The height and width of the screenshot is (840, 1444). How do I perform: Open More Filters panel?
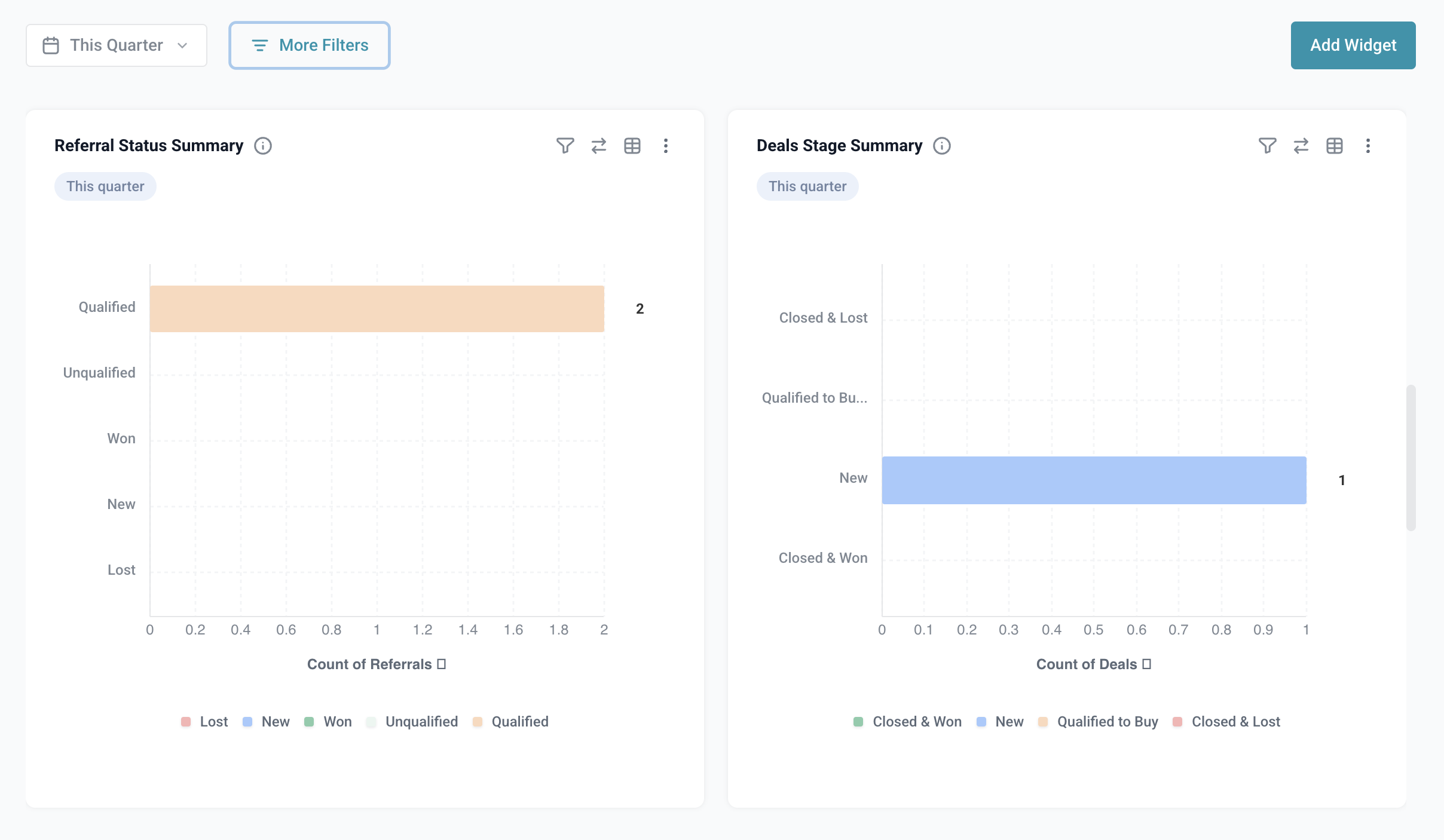[x=310, y=45]
